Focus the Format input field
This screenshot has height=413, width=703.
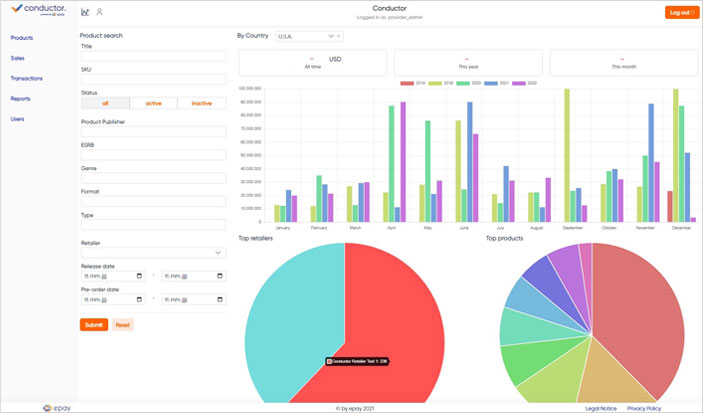pyautogui.click(x=153, y=201)
